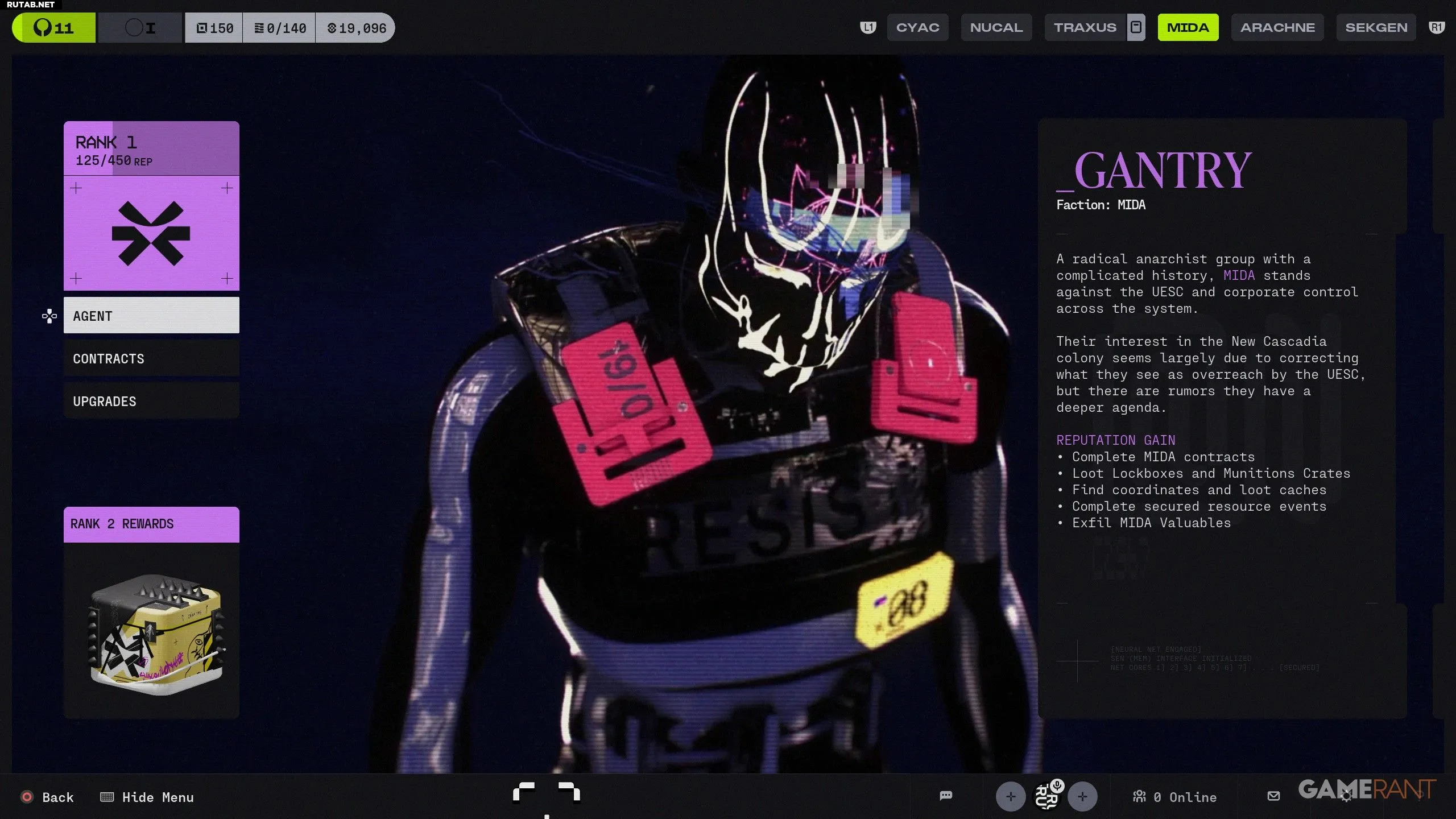This screenshot has height=819, width=1456.
Task: Open the friends list showing 0 Online
Action: (1174, 797)
